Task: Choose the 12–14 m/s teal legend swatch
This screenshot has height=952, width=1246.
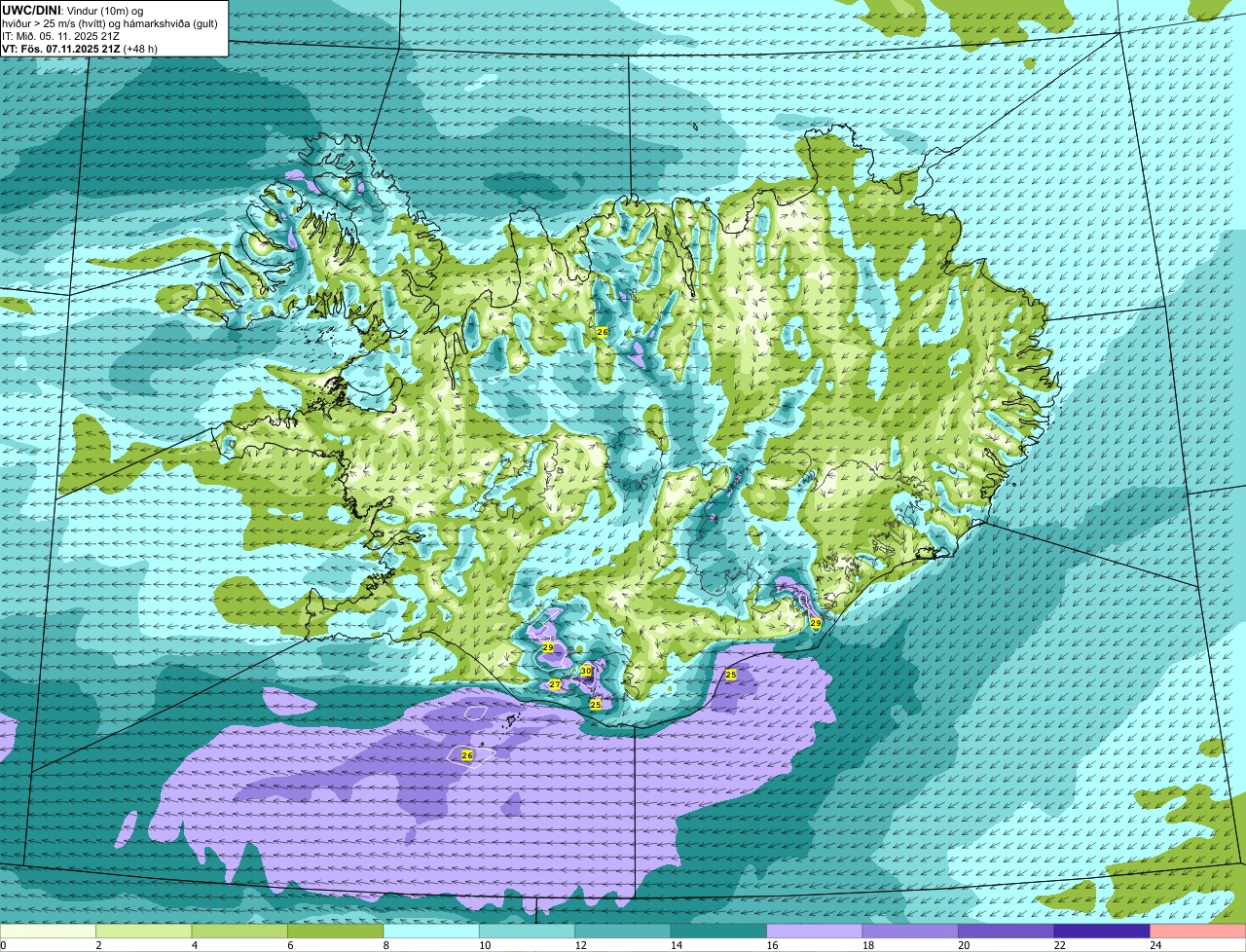Action: click(623, 932)
